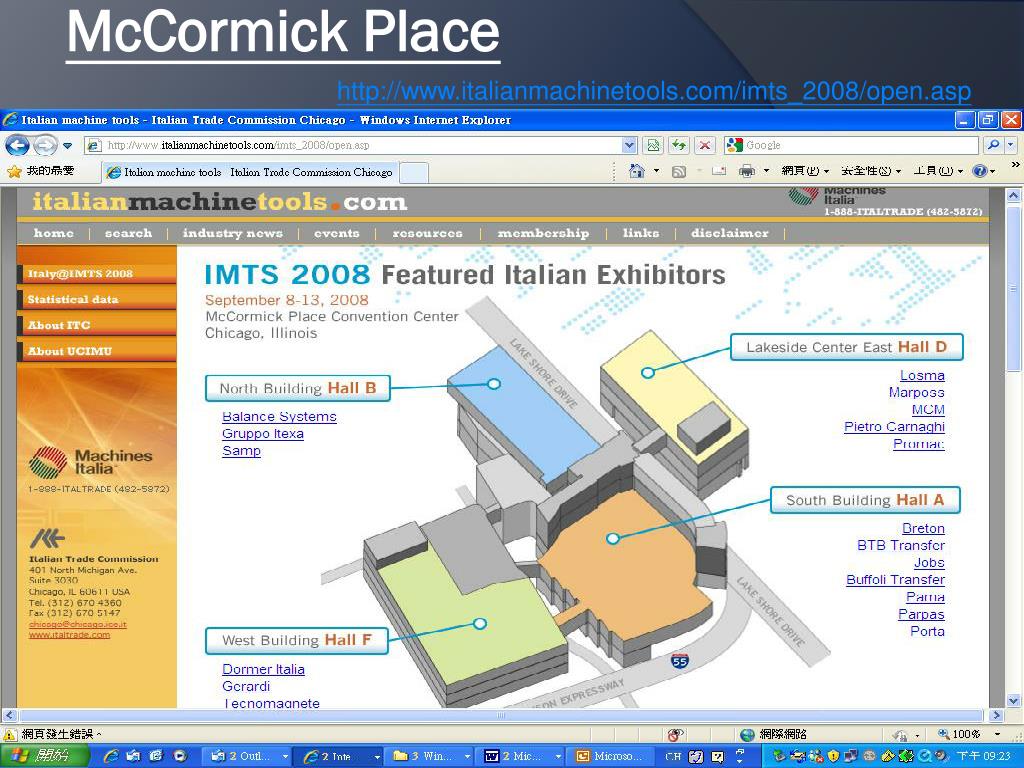The image size is (1024, 768).
Task: Open the Gruppo Itexa exhibitor link
Action: 263,434
